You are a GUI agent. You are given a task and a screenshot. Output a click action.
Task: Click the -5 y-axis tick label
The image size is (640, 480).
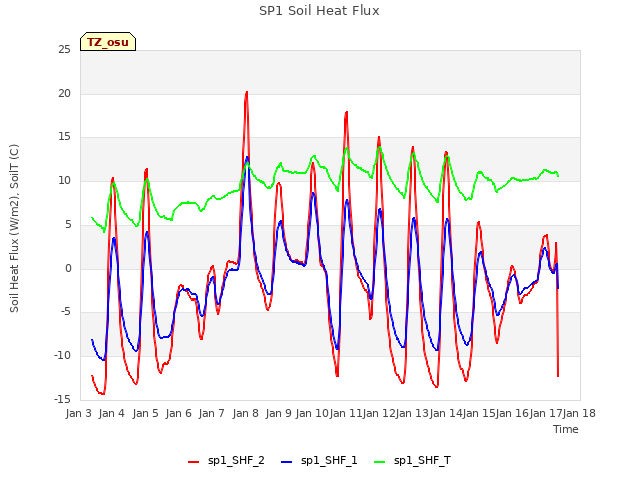(65, 312)
